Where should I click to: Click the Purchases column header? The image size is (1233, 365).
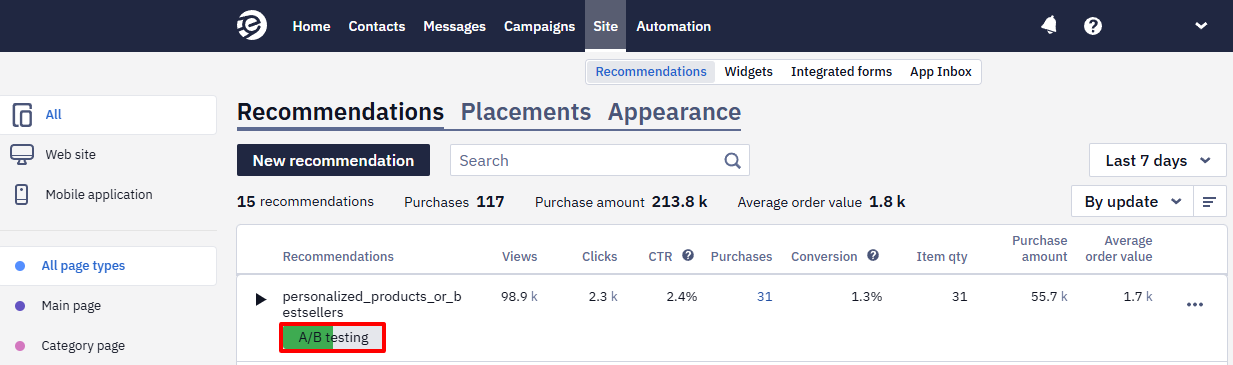pyautogui.click(x=742, y=257)
